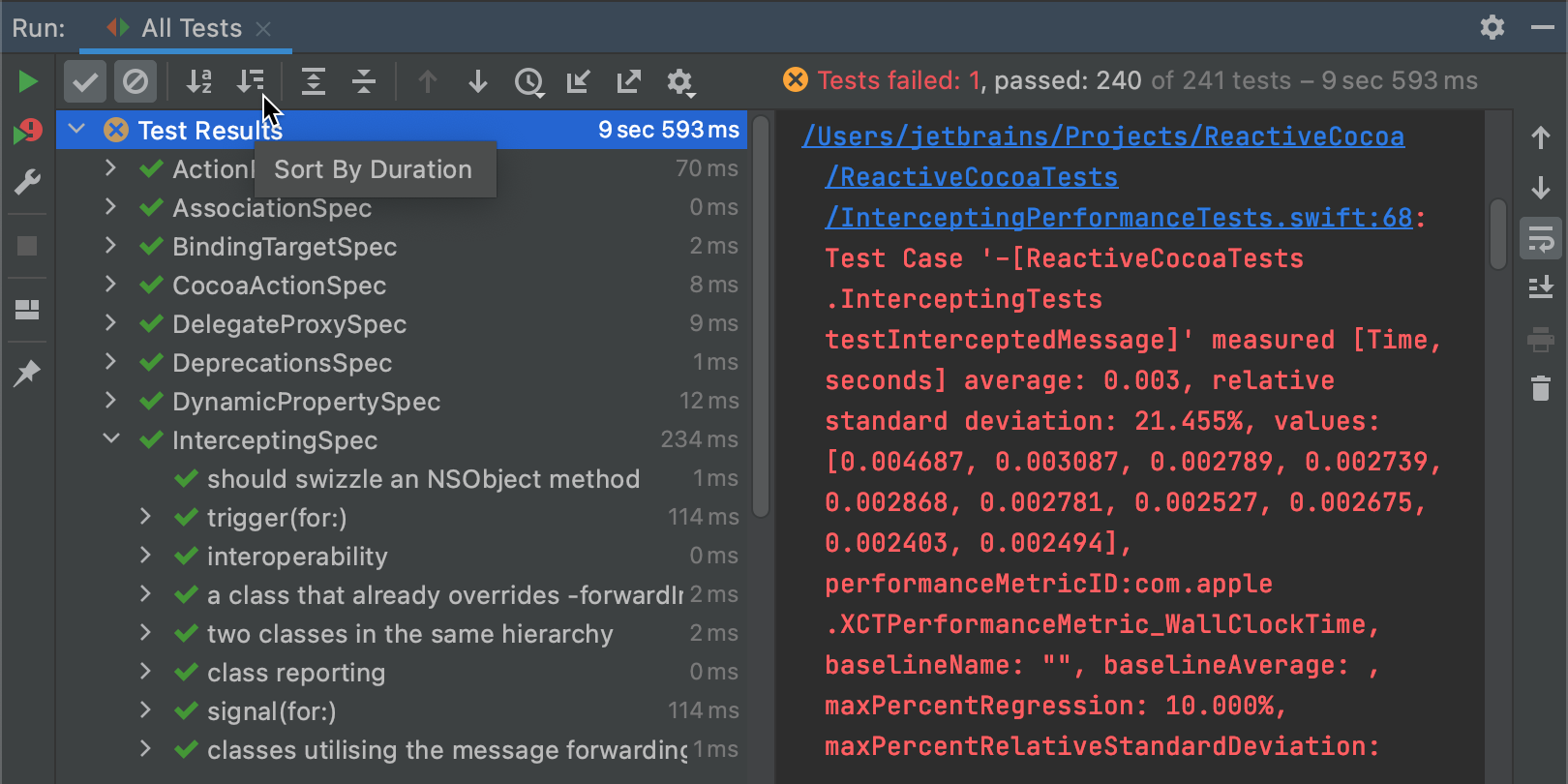Clear console output with trash icon
This screenshot has height=784, width=1568.
coord(1540,388)
